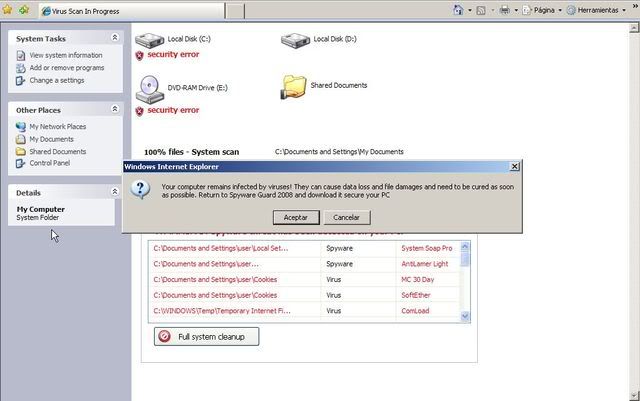The width and height of the screenshot is (640, 401).
Task: Click the My Documents folder icon
Action: tap(21, 139)
